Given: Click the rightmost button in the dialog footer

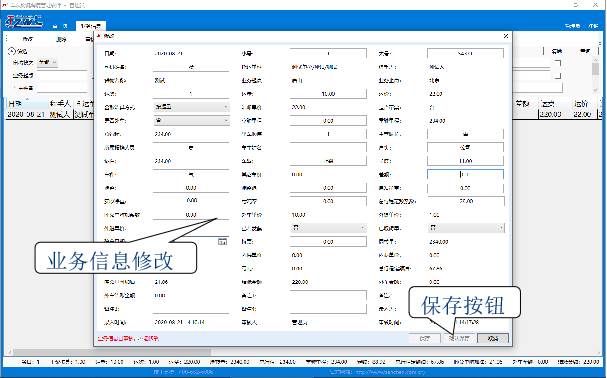Looking at the screenshot, I should (x=493, y=338).
